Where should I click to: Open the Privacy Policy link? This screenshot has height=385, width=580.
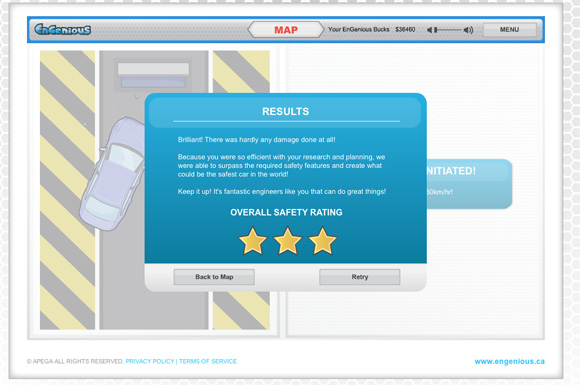tap(150, 361)
